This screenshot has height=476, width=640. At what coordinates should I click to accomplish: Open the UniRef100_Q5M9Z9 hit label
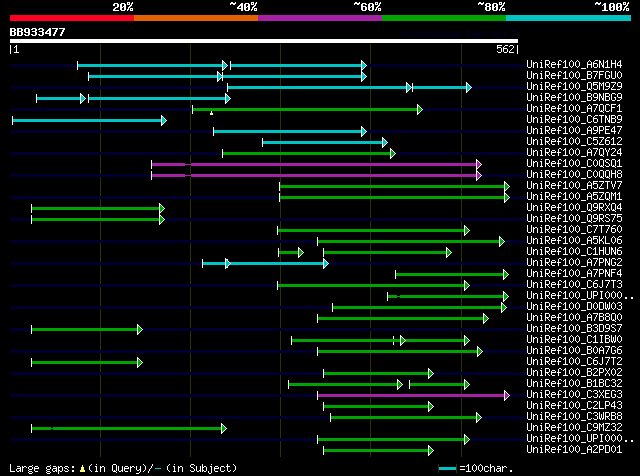tap(574, 87)
